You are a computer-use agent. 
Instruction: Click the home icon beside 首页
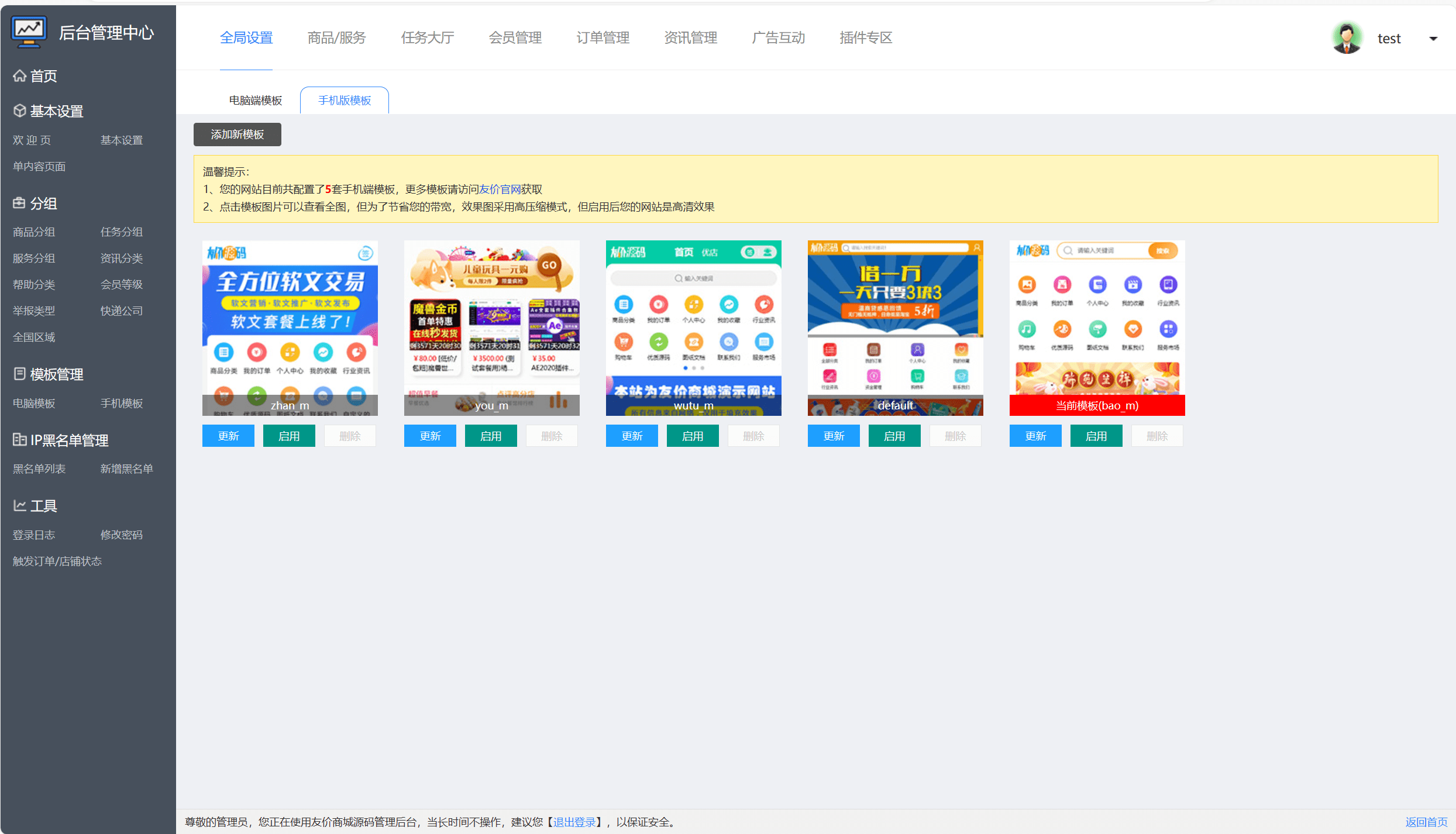(x=20, y=76)
